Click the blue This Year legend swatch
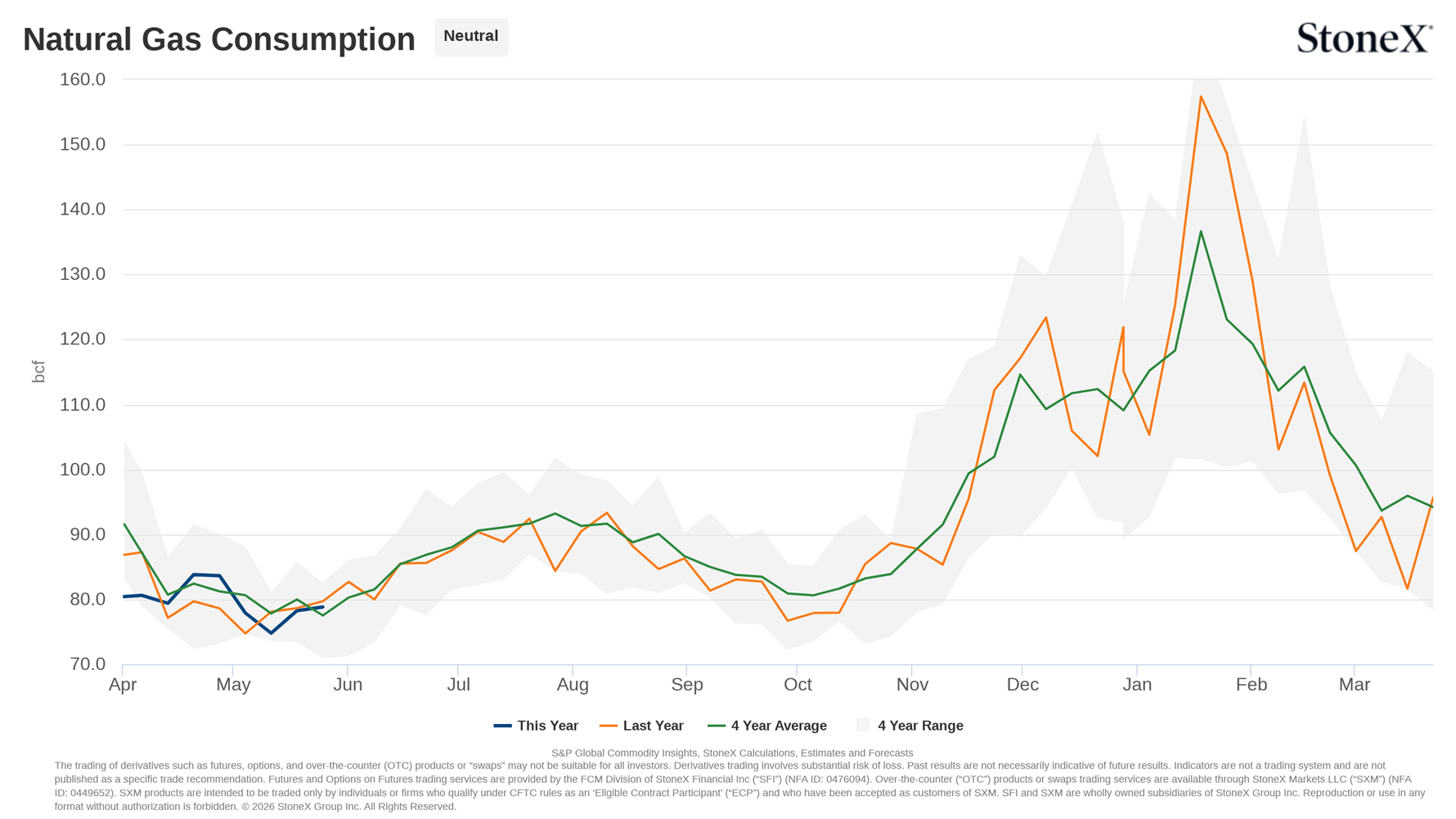The width and height of the screenshot is (1456, 819). click(x=502, y=726)
